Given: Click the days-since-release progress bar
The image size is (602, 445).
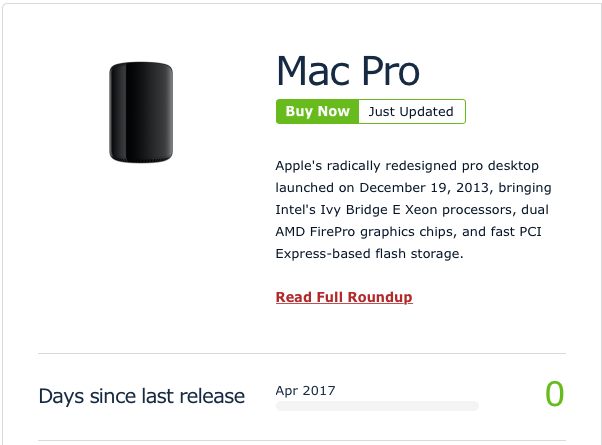Looking at the screenshot, I should click(x=377, y=406).
